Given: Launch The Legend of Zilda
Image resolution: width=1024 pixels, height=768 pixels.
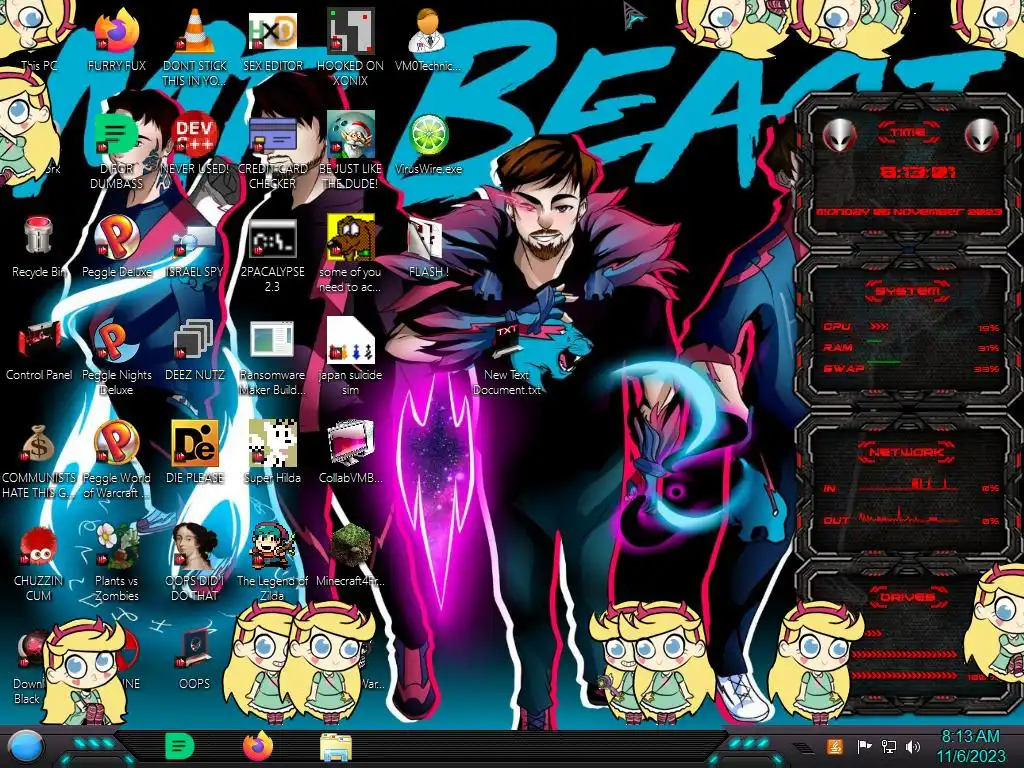Looking at the screenshot, I should tap(273, 563).
